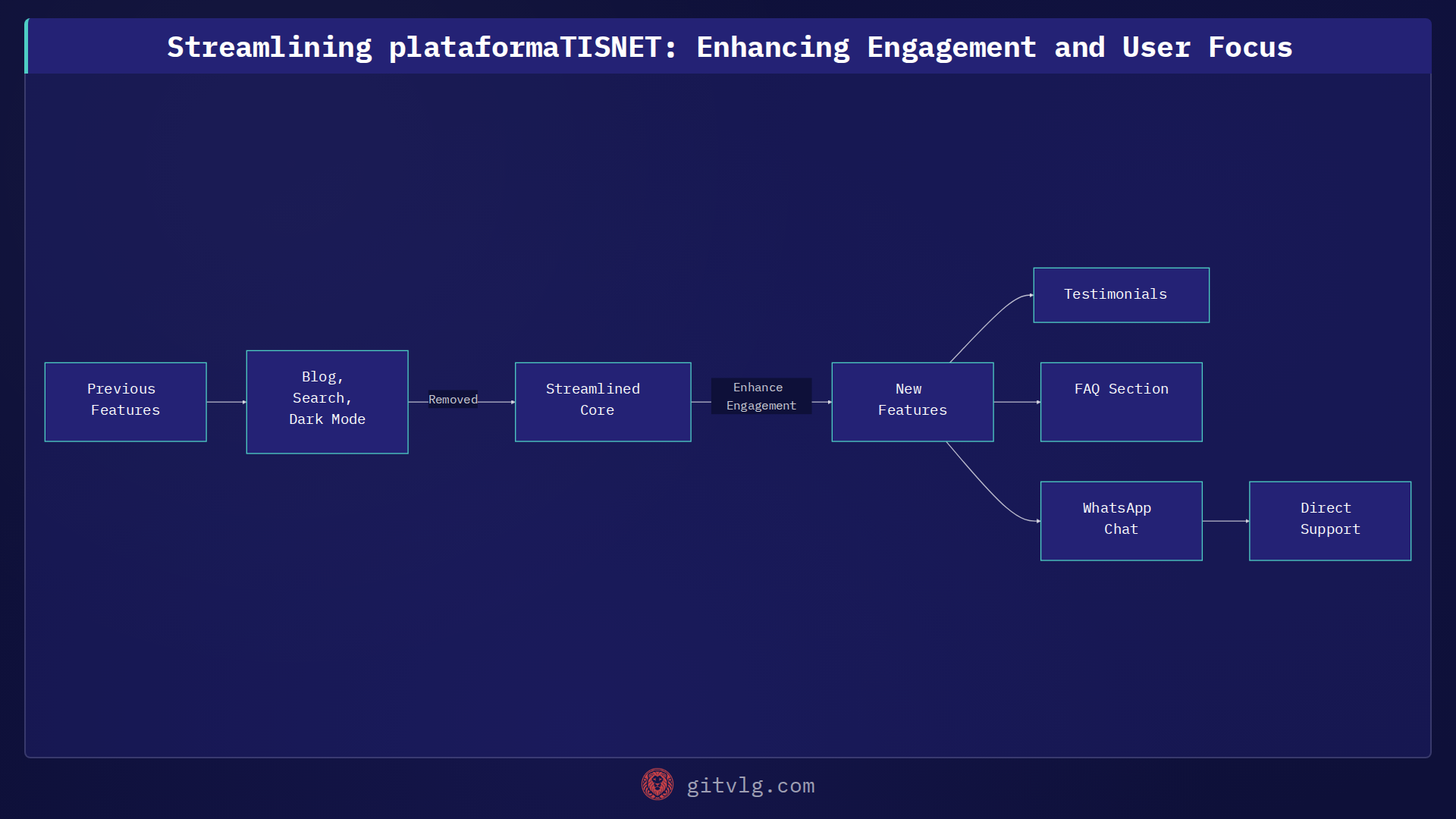
Task: Click the Enhance Engagement edge label
Action: (761, 397)
